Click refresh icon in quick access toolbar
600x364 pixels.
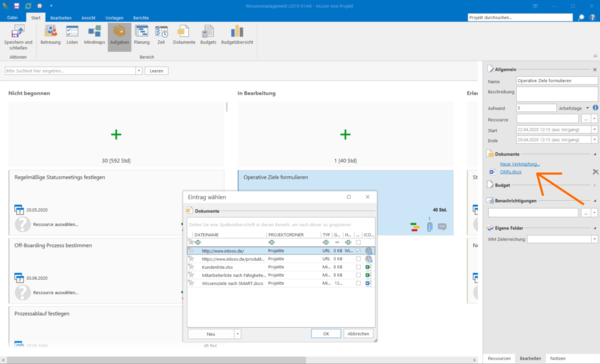(28, 6)
